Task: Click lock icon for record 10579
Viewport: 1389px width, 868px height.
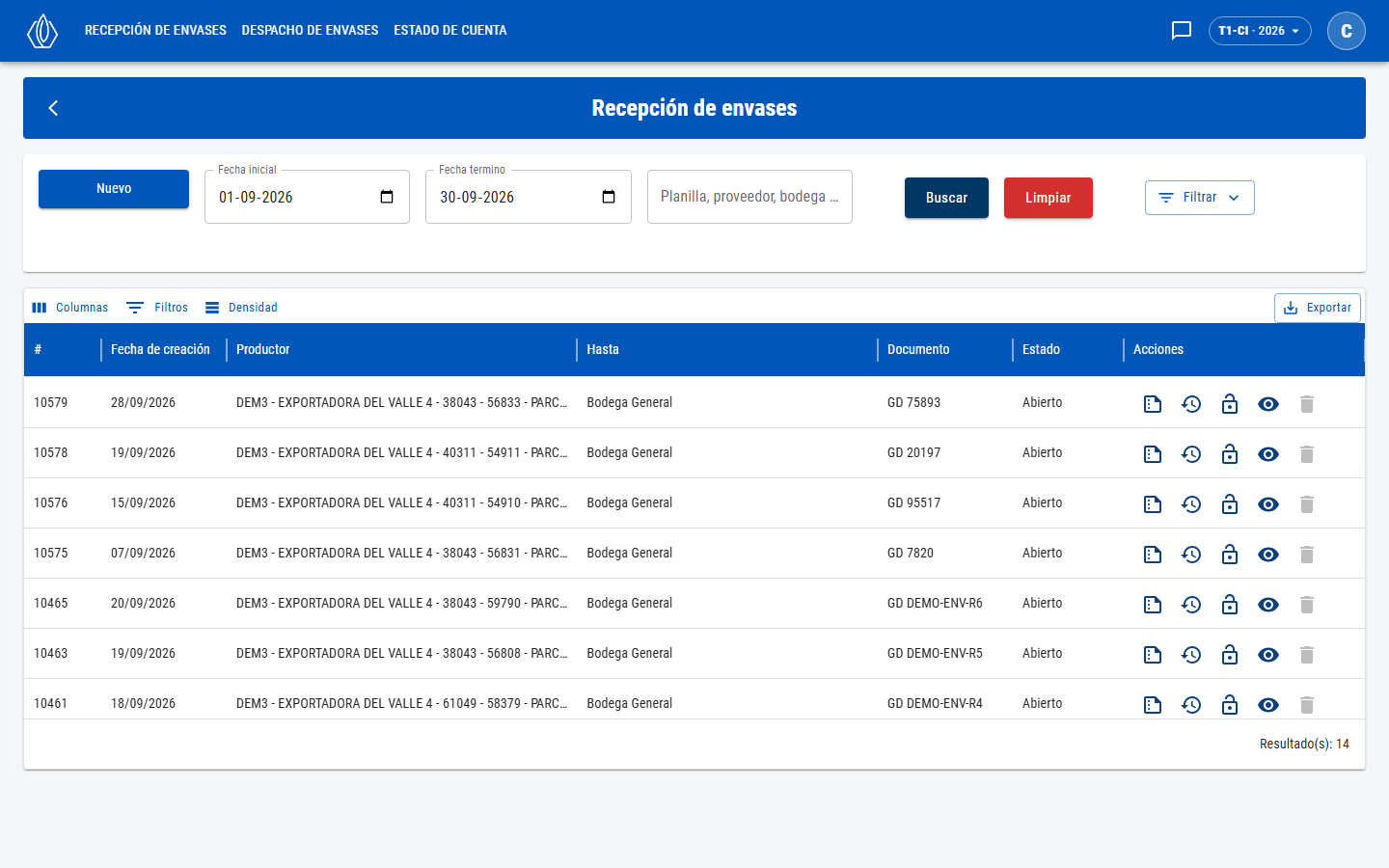Action: point(1230,404)
